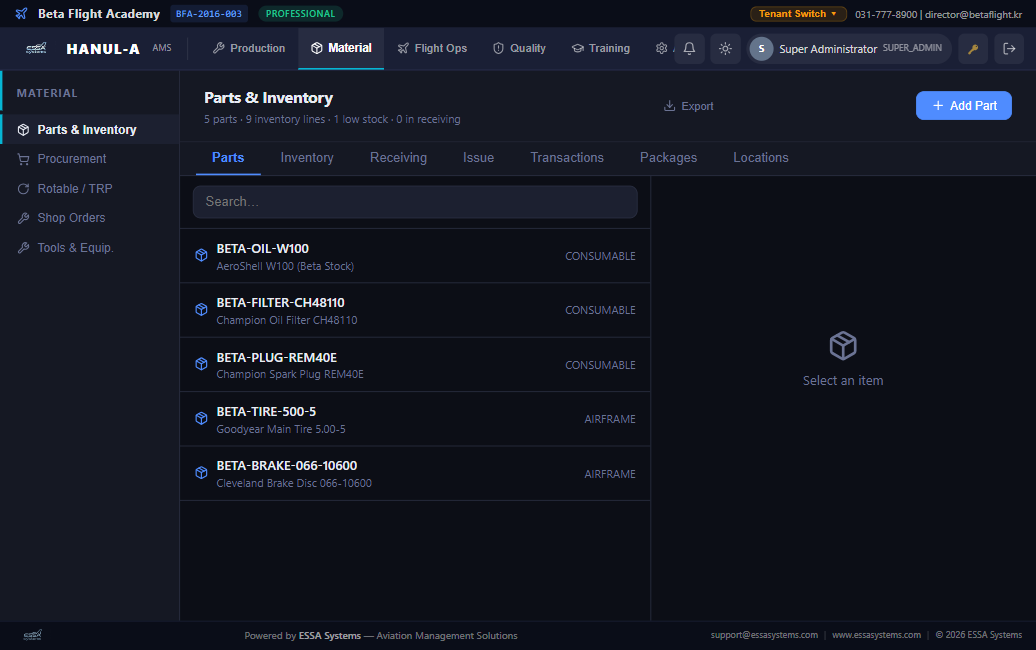1036x650 pixels.
Task: Open the notifications bell
Action: (x=689, y=49)
